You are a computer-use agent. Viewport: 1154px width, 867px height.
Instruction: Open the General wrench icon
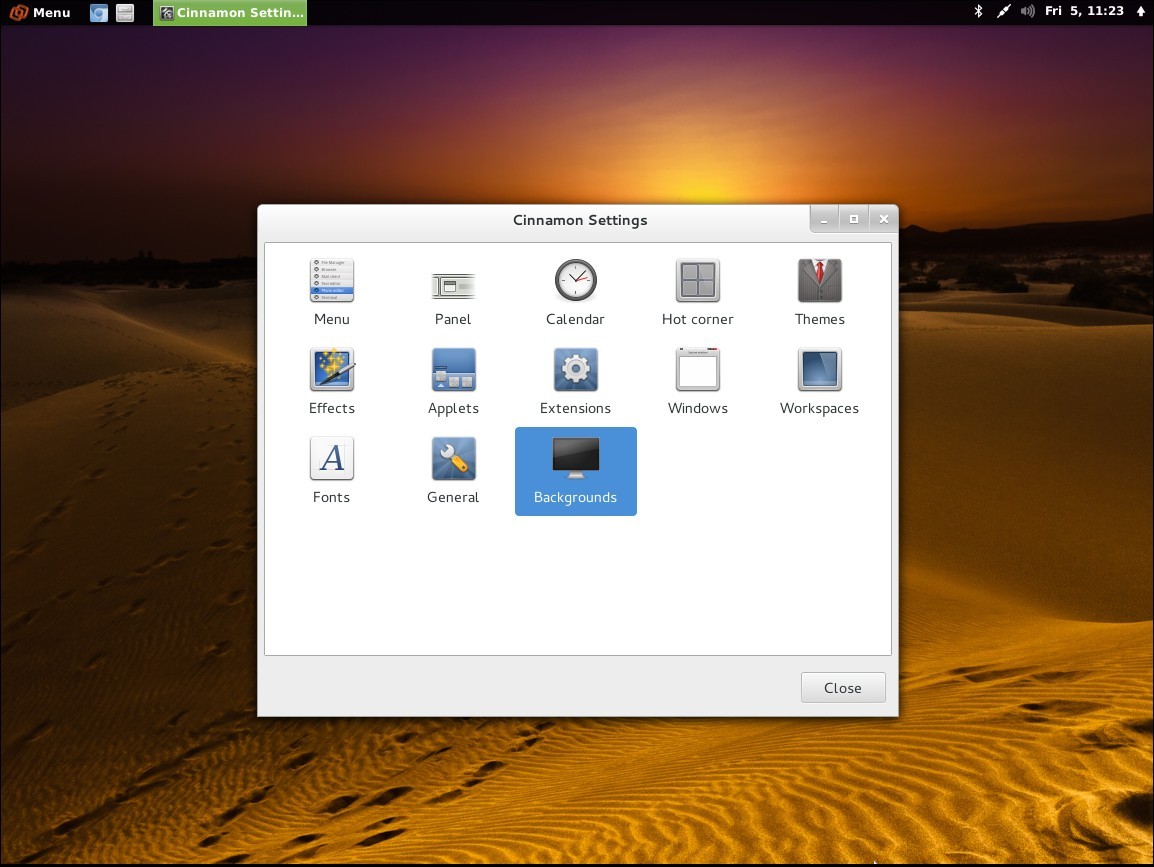click(x=453, y=459)
